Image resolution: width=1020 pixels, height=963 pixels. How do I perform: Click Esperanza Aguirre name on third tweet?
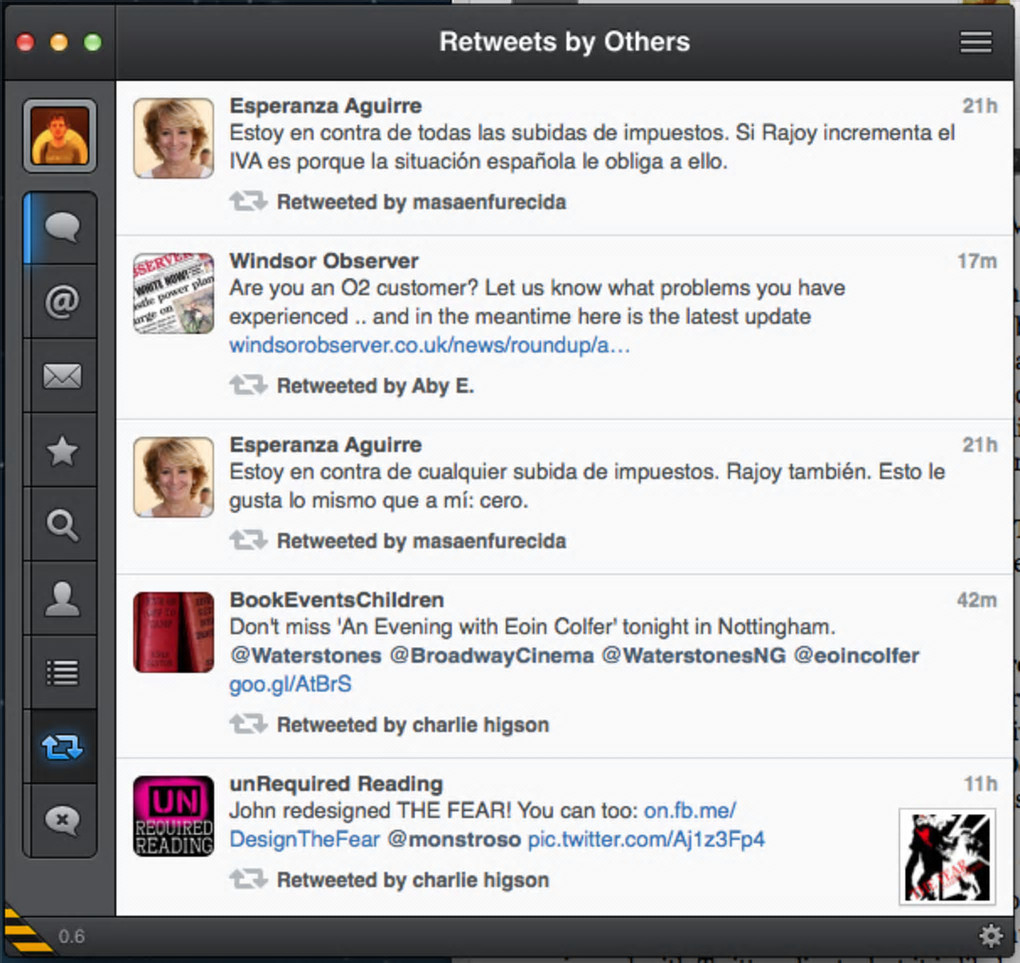click(326, 444)
